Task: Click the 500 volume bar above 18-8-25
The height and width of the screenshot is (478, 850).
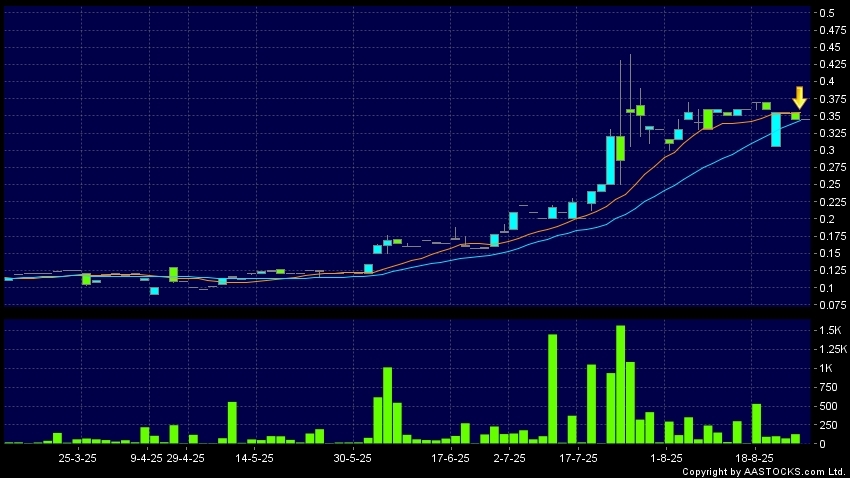Action: [756, 424]
